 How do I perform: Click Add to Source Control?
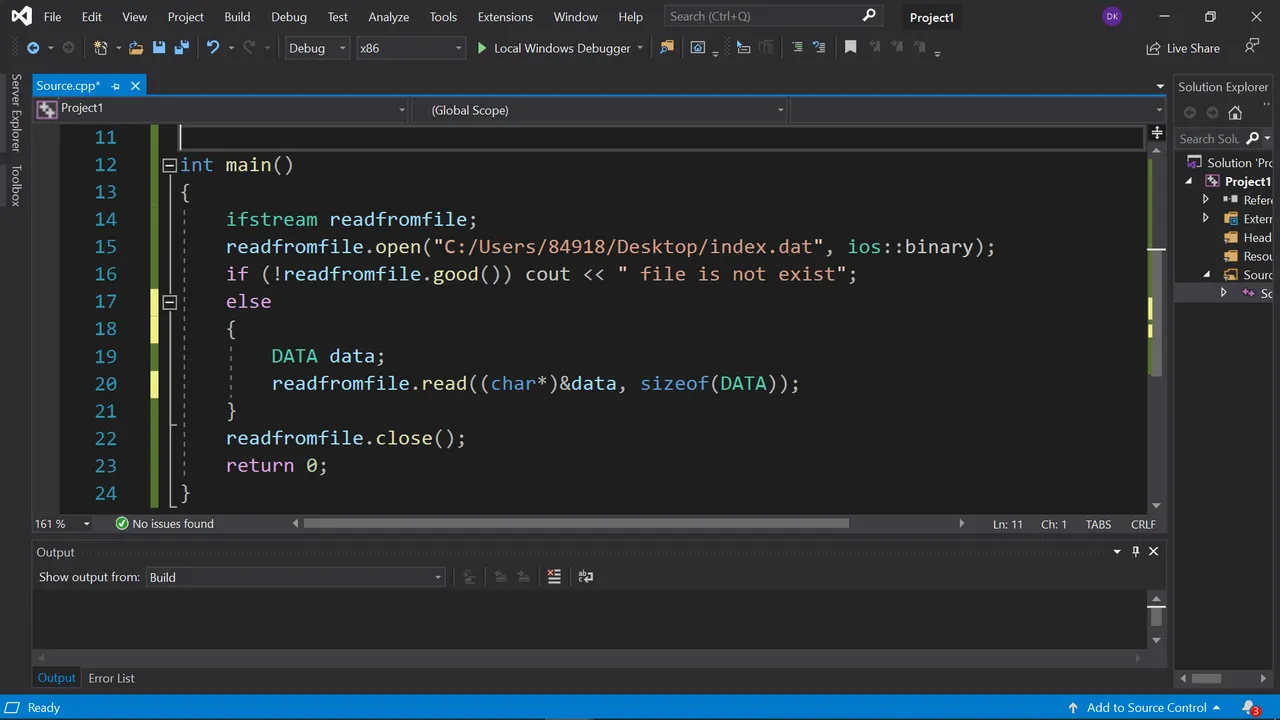pos(1146,708)
